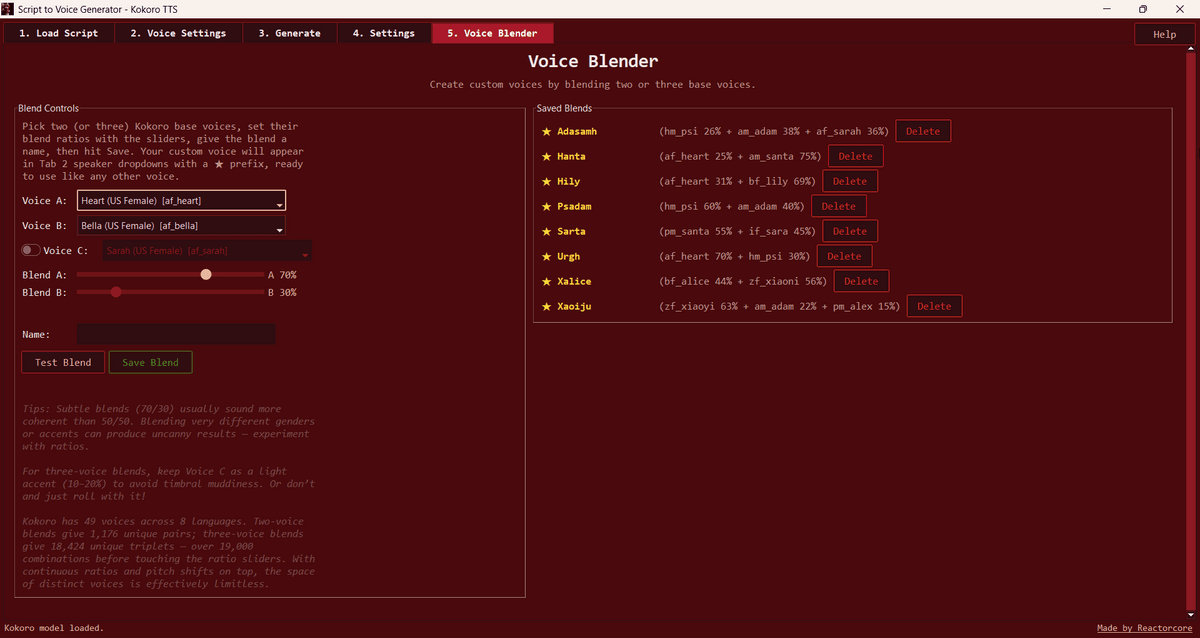Click the Hily blend name
This screenshot has width=1200, height=638.
568,181
